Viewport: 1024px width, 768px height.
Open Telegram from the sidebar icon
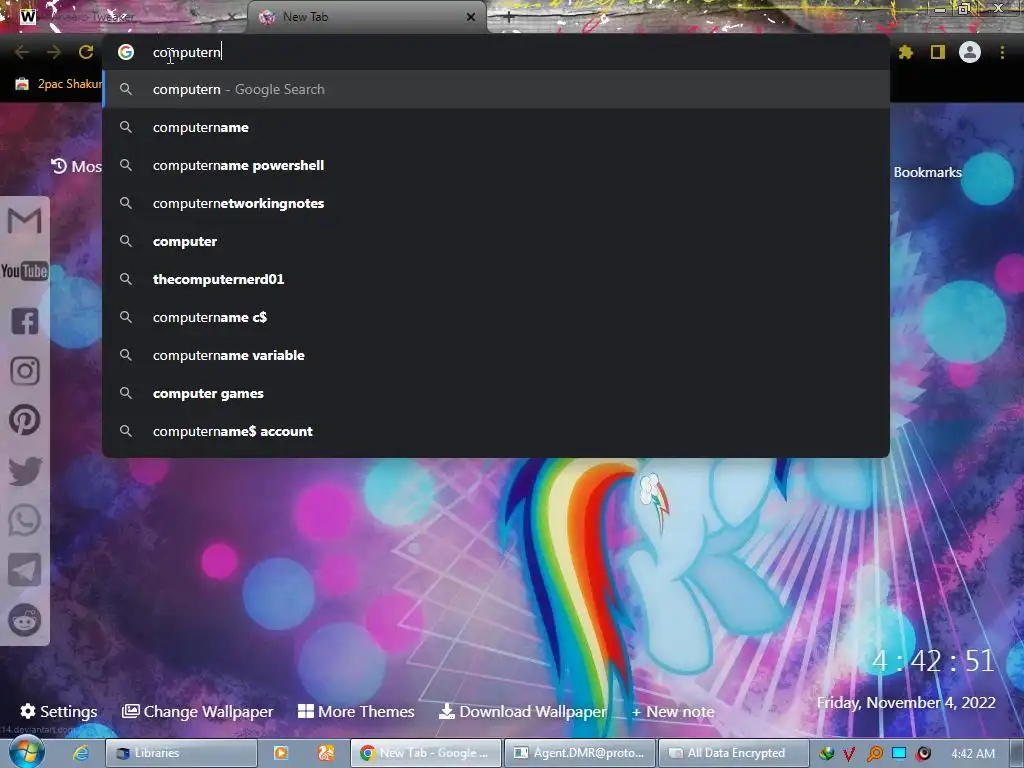[x=25, y=570]
